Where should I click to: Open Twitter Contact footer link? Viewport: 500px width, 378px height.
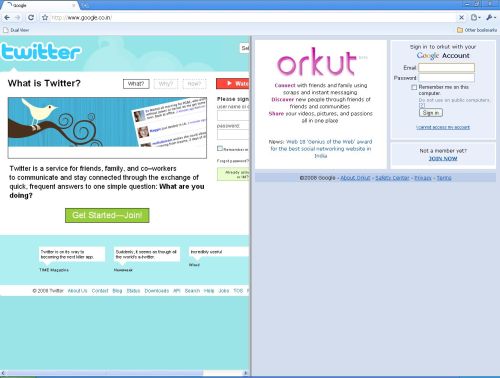point(100,291)
